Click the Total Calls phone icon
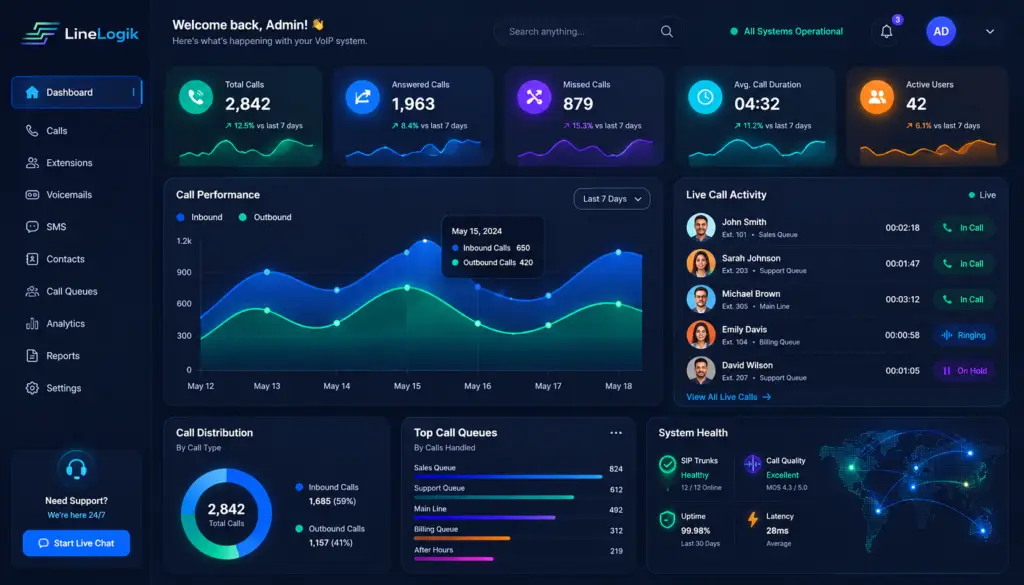 [196, 97]
